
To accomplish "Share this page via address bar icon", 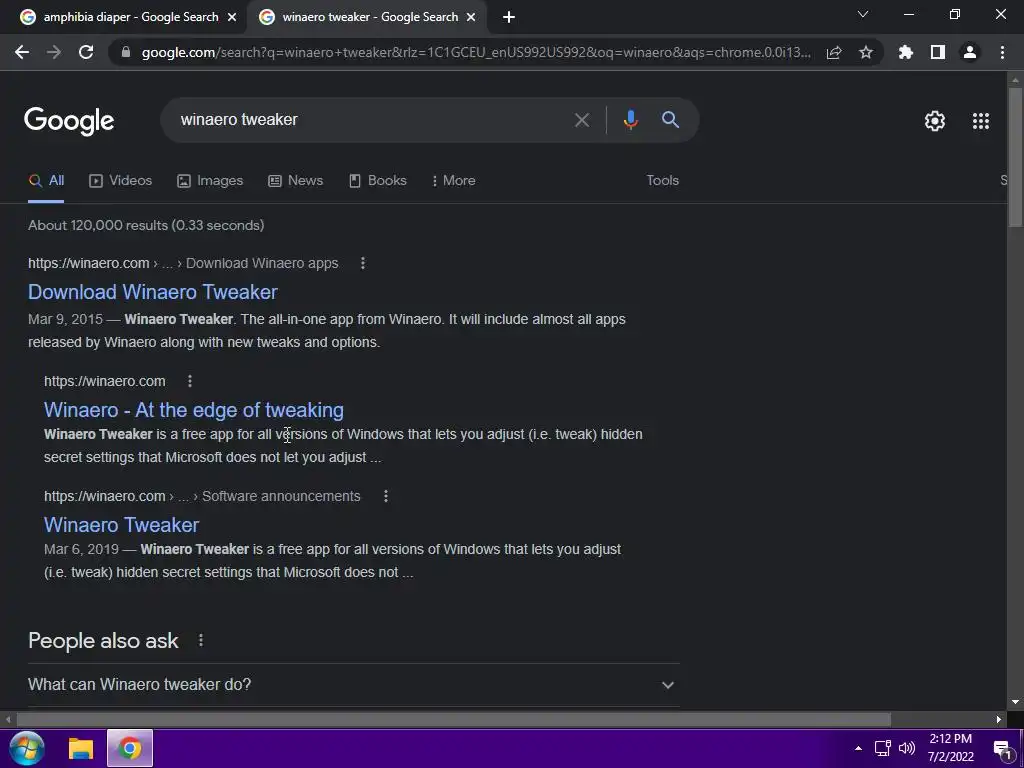I will point(834,52).
